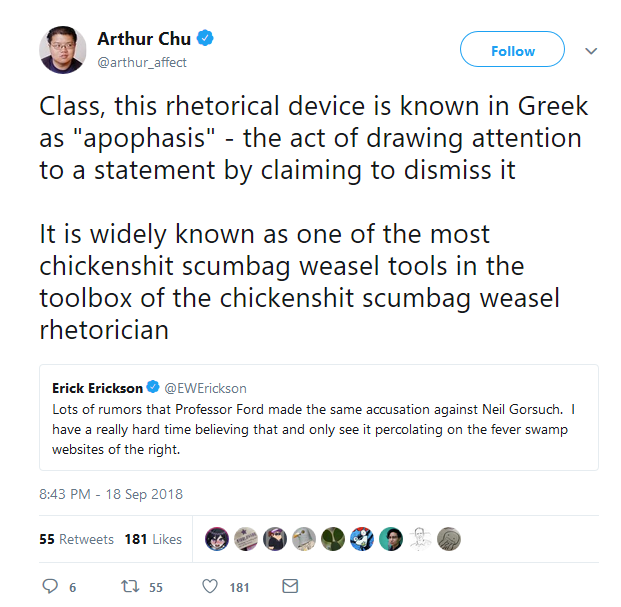The height and width of the screenshot is (607, 621).
Task: Click the reply speech bubble icon
Action: 50,586
